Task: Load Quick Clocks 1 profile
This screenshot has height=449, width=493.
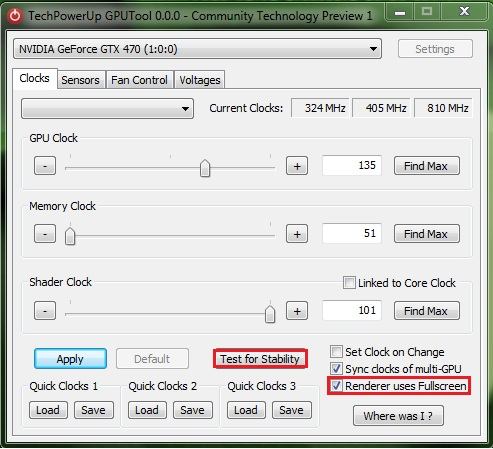Action: point(48,410)
